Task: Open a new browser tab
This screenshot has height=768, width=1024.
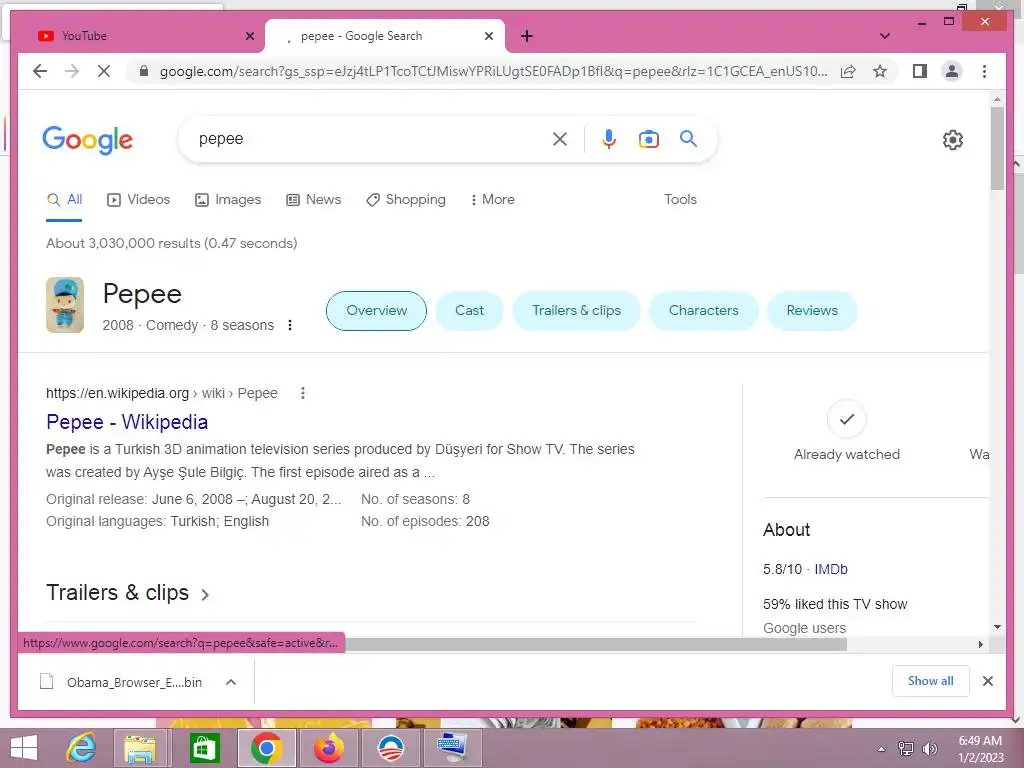Action: coord(527,36)
